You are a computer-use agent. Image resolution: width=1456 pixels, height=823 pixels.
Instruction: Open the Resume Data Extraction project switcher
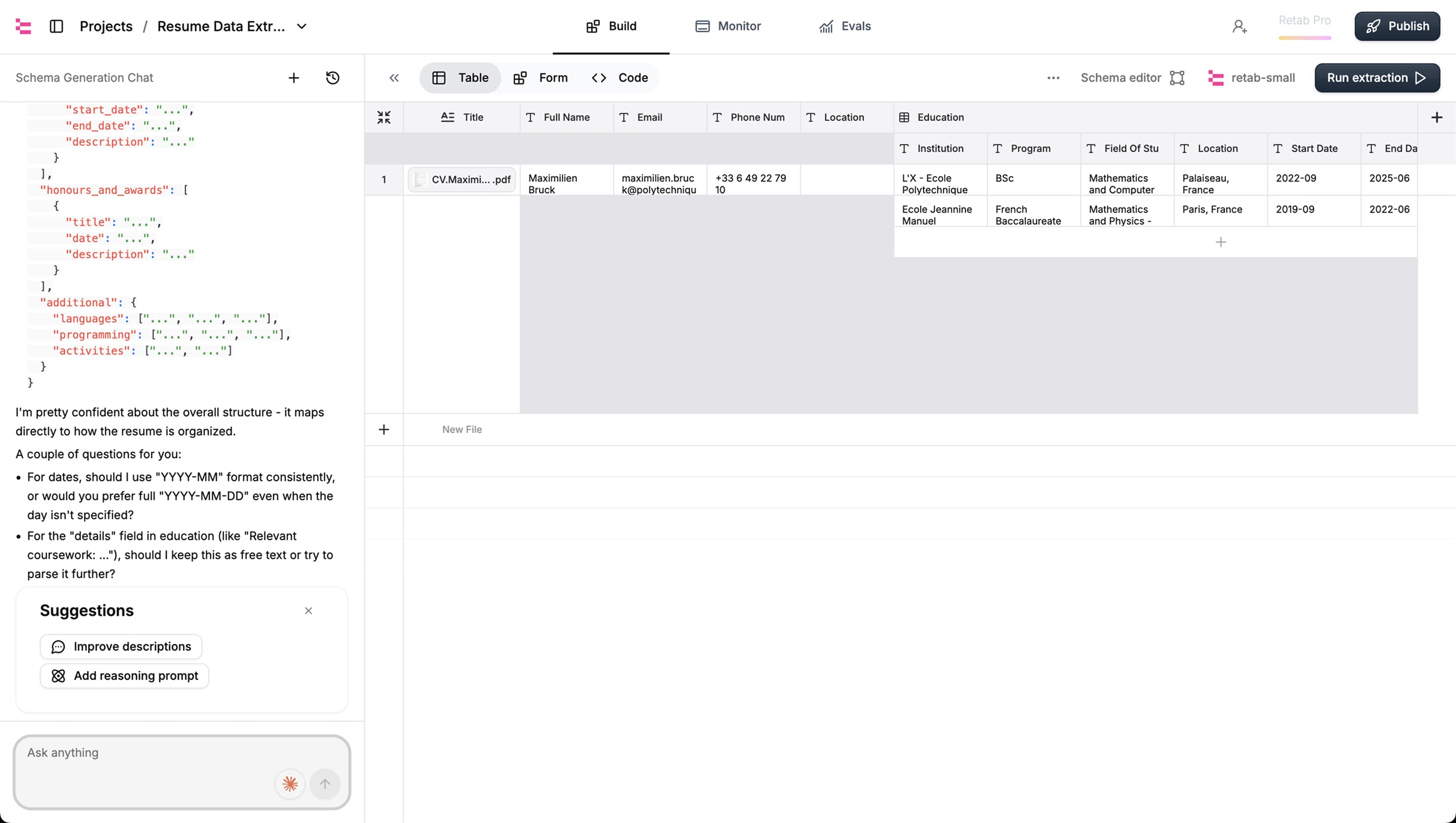coord(302,26)
